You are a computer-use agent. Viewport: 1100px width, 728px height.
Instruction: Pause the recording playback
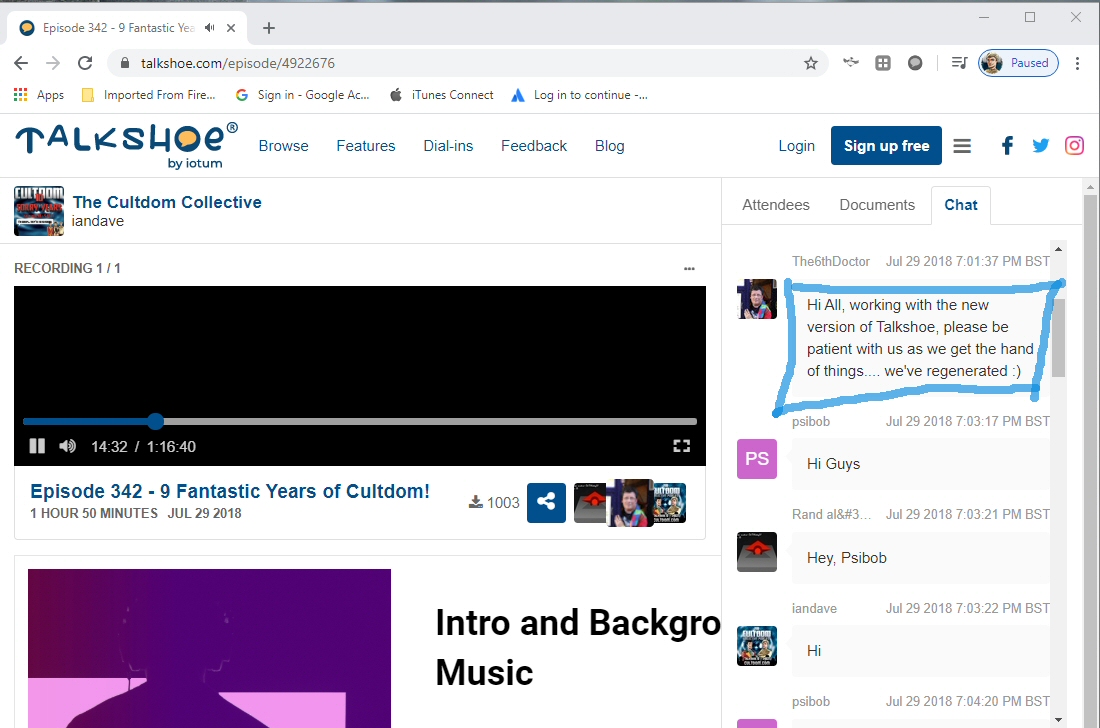tap(37, 446)
